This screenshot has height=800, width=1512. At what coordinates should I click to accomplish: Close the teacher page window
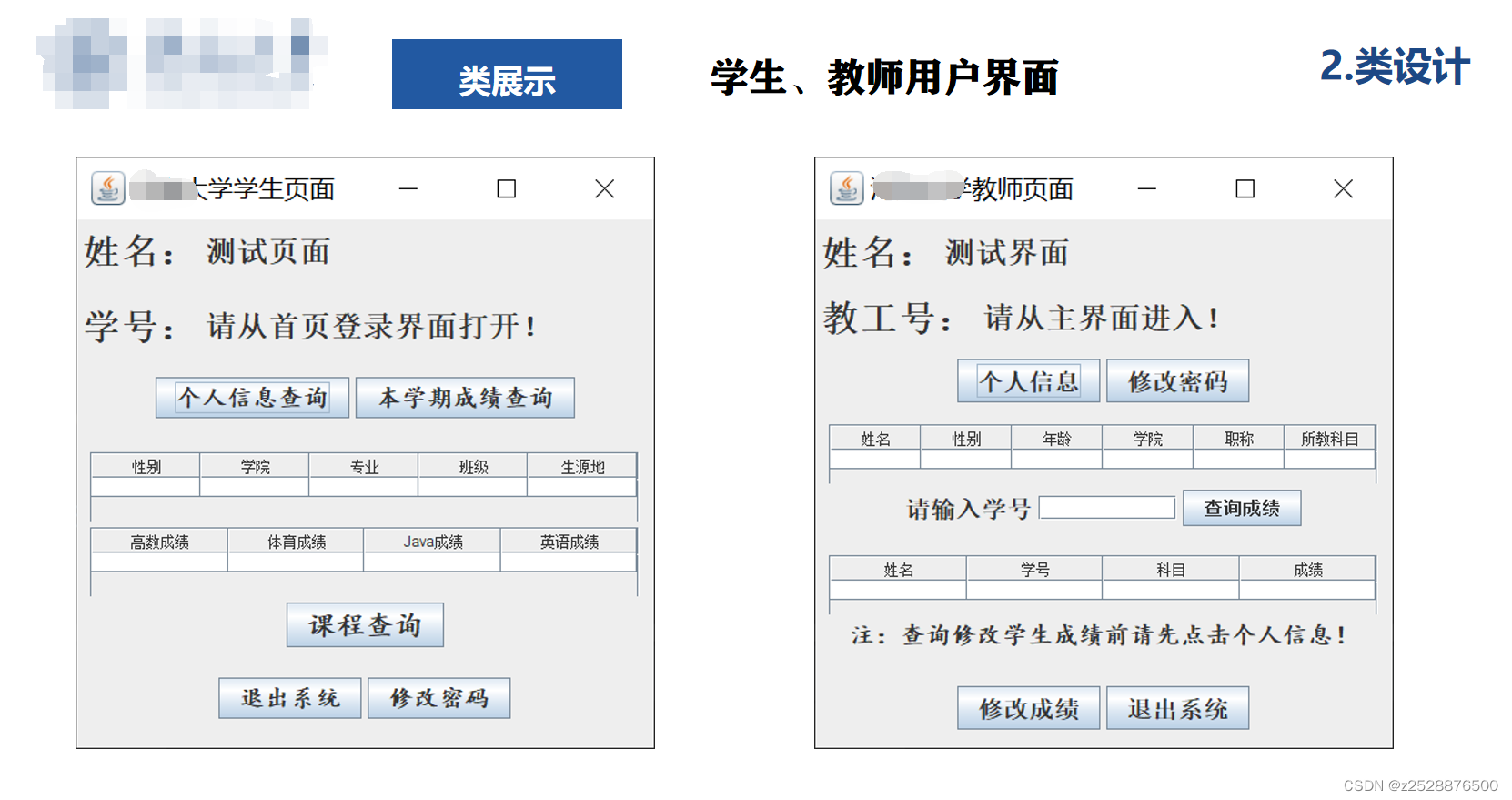point(1344,188)
